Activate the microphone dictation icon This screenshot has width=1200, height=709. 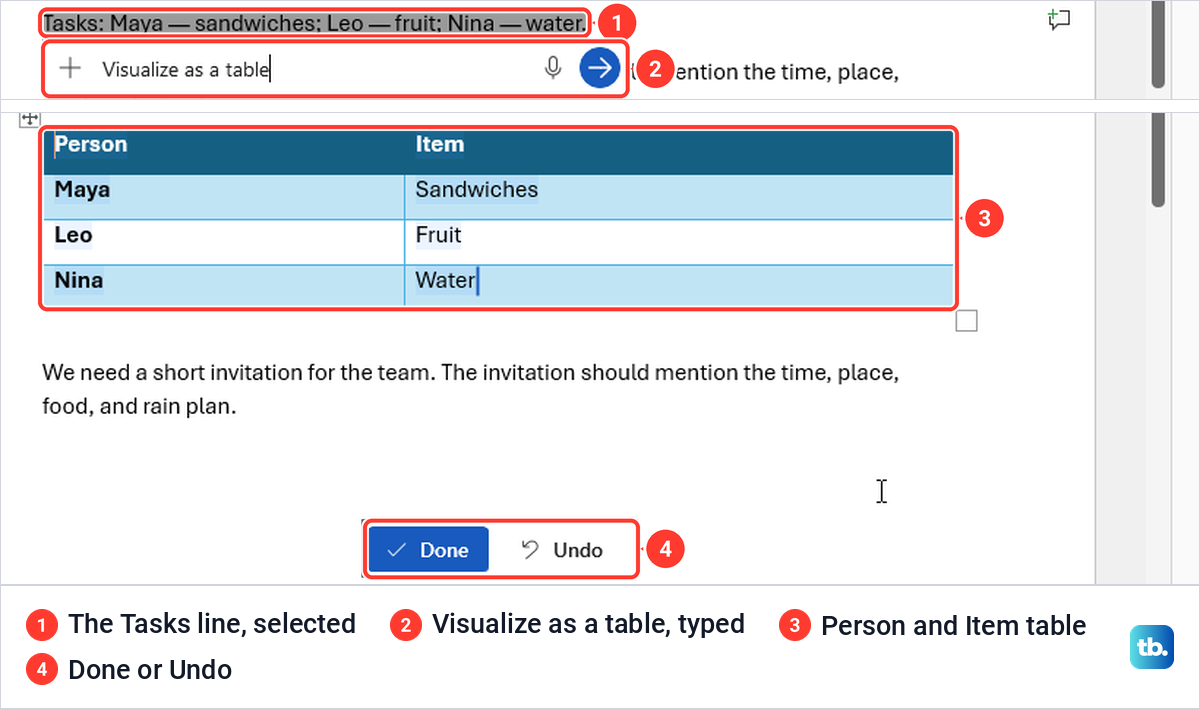[x=552, y=68]
